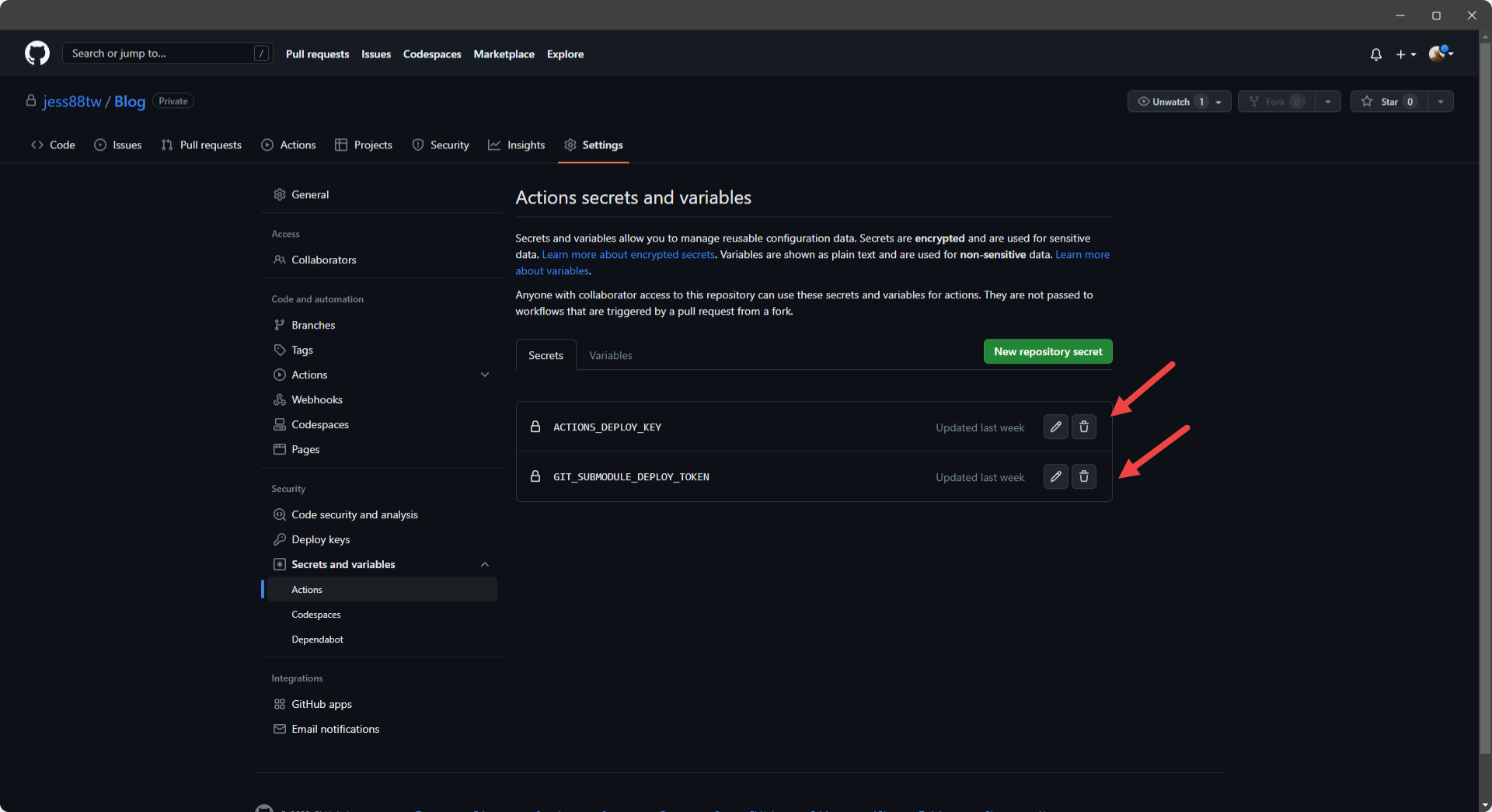Select Codespaces under Secrets and variables
This screenshot has height=812, width=1492.
click(316, 615)
